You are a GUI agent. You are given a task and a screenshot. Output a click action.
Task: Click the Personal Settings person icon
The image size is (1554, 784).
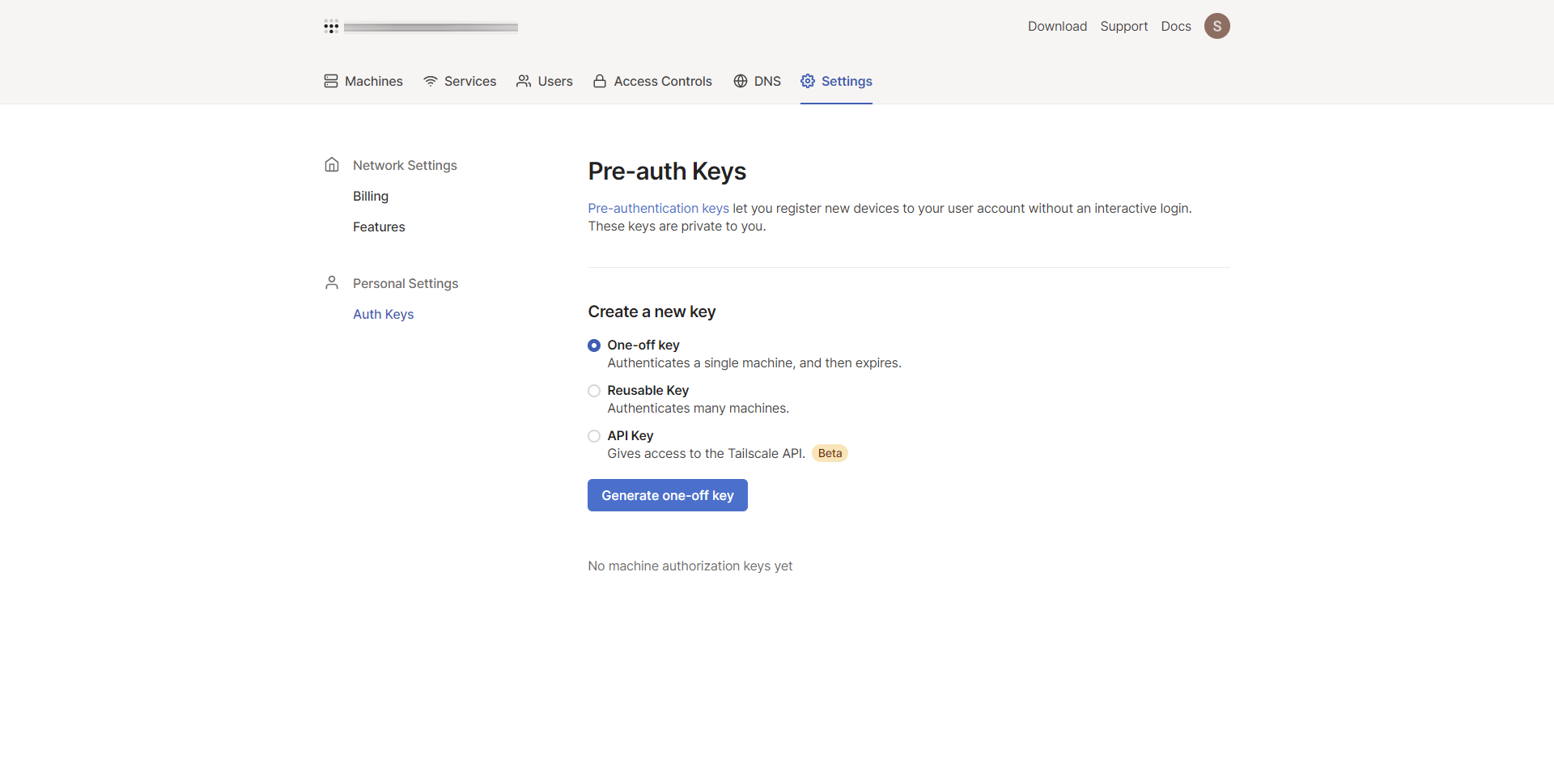click(332, 282)
